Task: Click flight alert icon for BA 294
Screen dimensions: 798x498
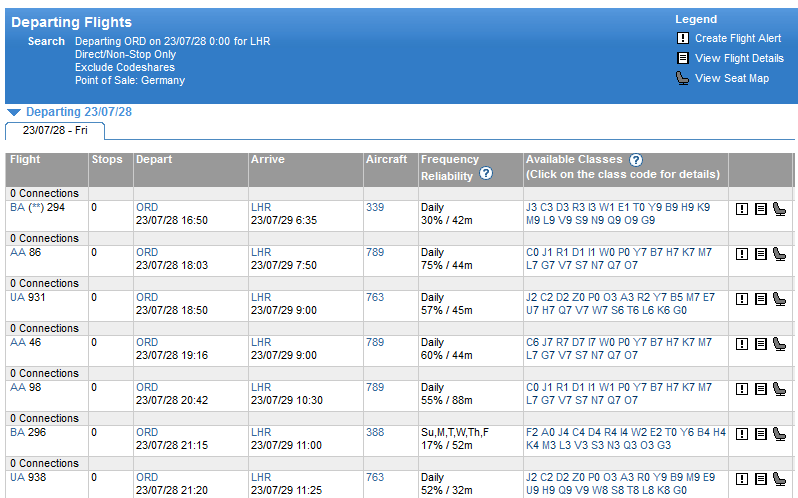Action: 742,209
